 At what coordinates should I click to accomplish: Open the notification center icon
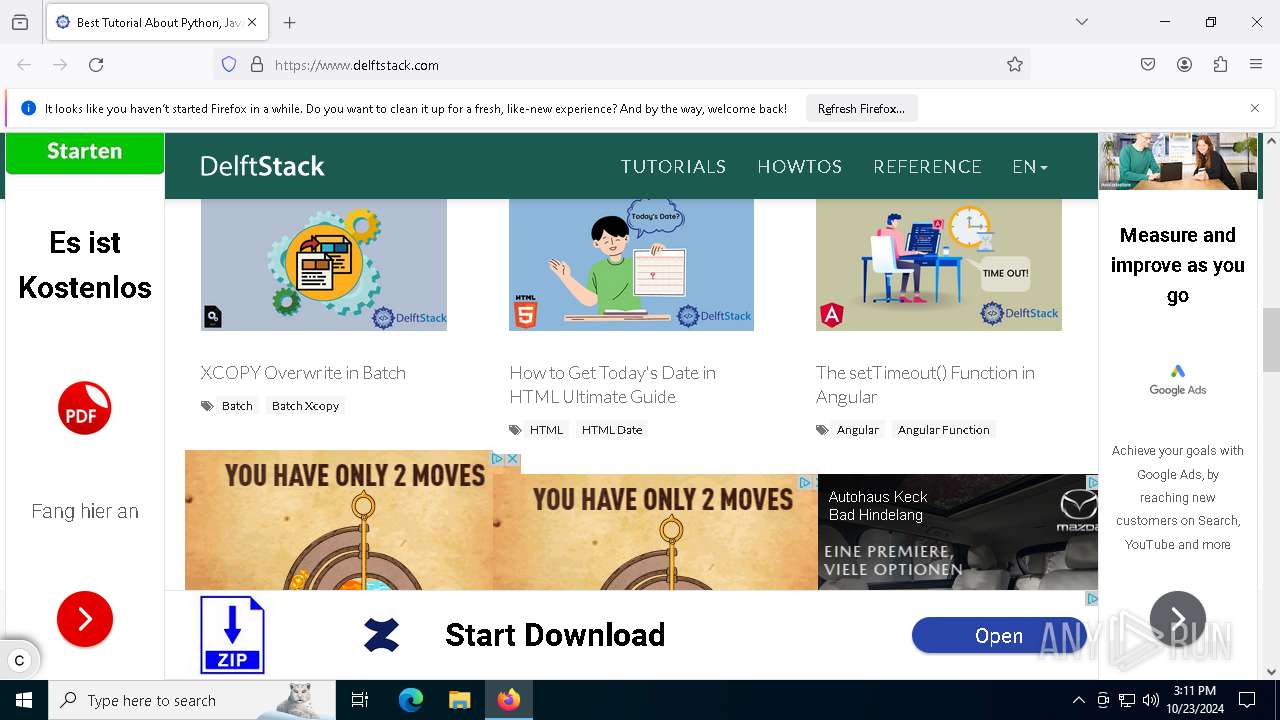(x=1247, y=700)
